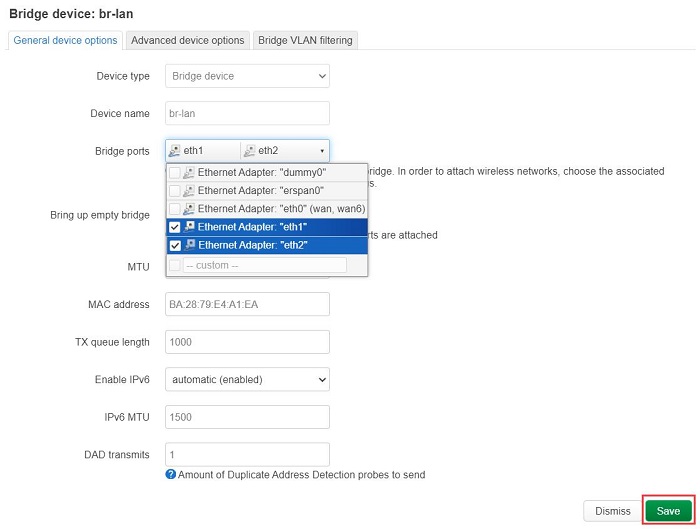Tick the erspan0 adapter checkbox
700x529 pixels.
175,190
